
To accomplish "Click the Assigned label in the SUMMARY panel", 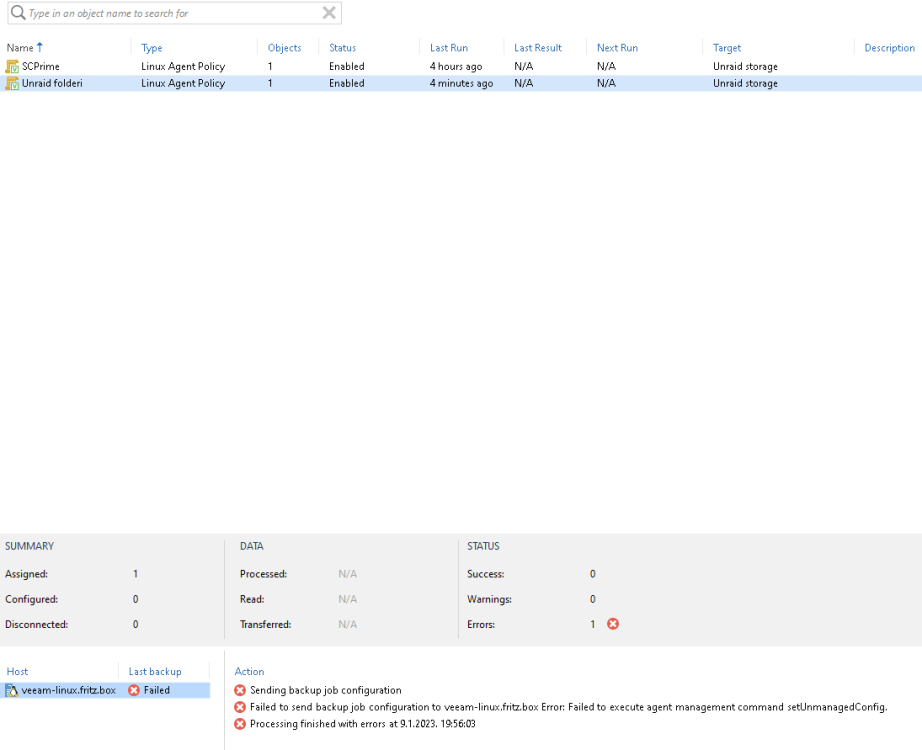I will click(26, 574).
